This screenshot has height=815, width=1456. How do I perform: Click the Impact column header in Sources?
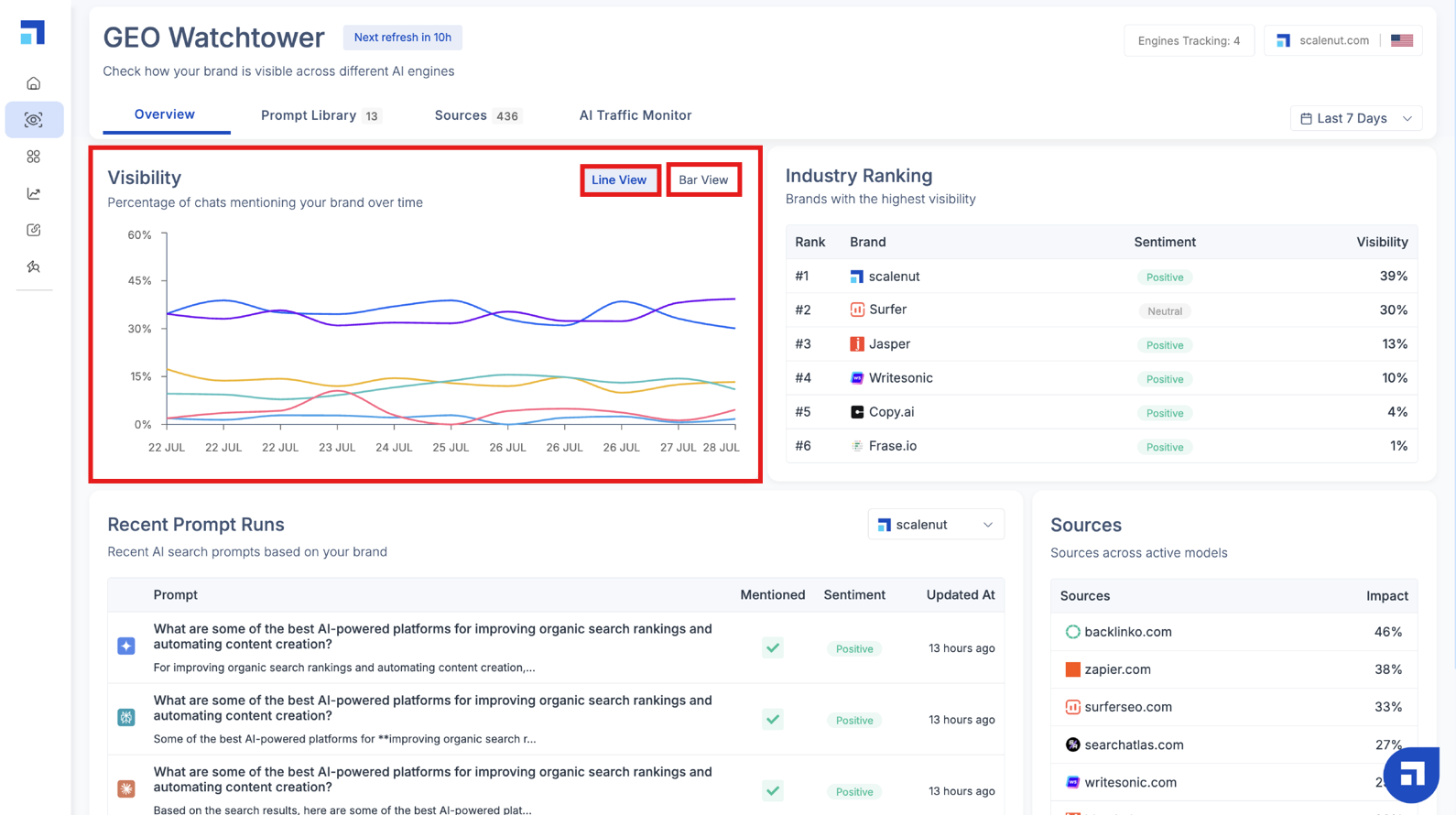1387,596
